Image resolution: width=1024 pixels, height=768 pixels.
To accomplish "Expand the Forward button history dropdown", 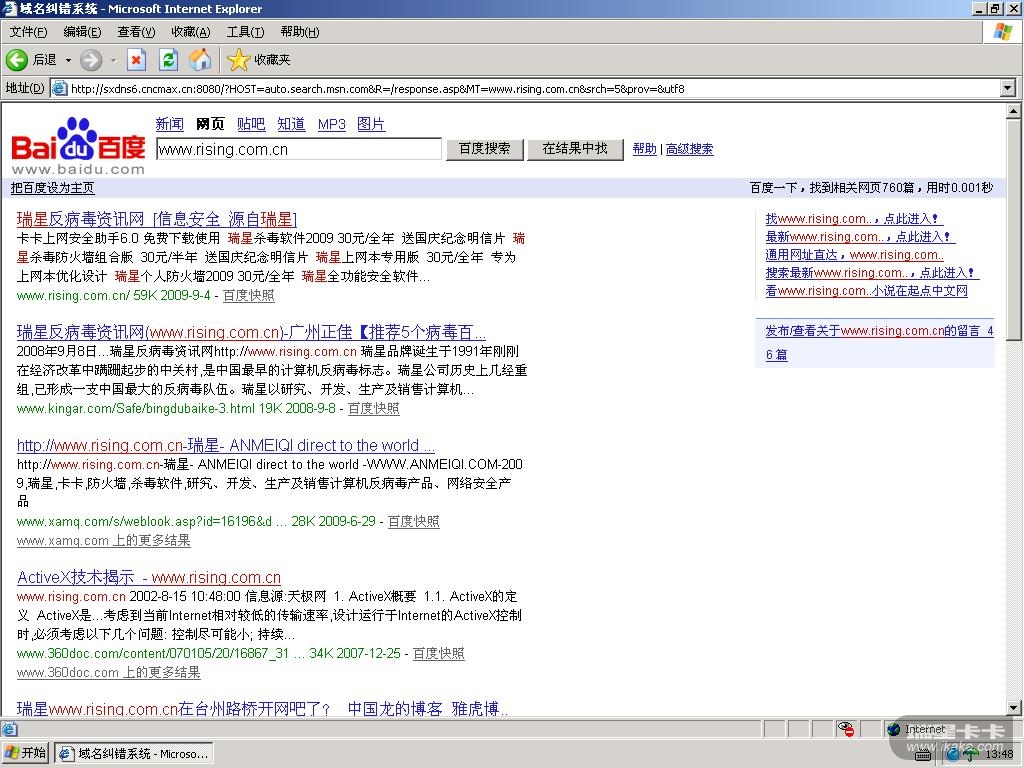I will pos(113,60).
